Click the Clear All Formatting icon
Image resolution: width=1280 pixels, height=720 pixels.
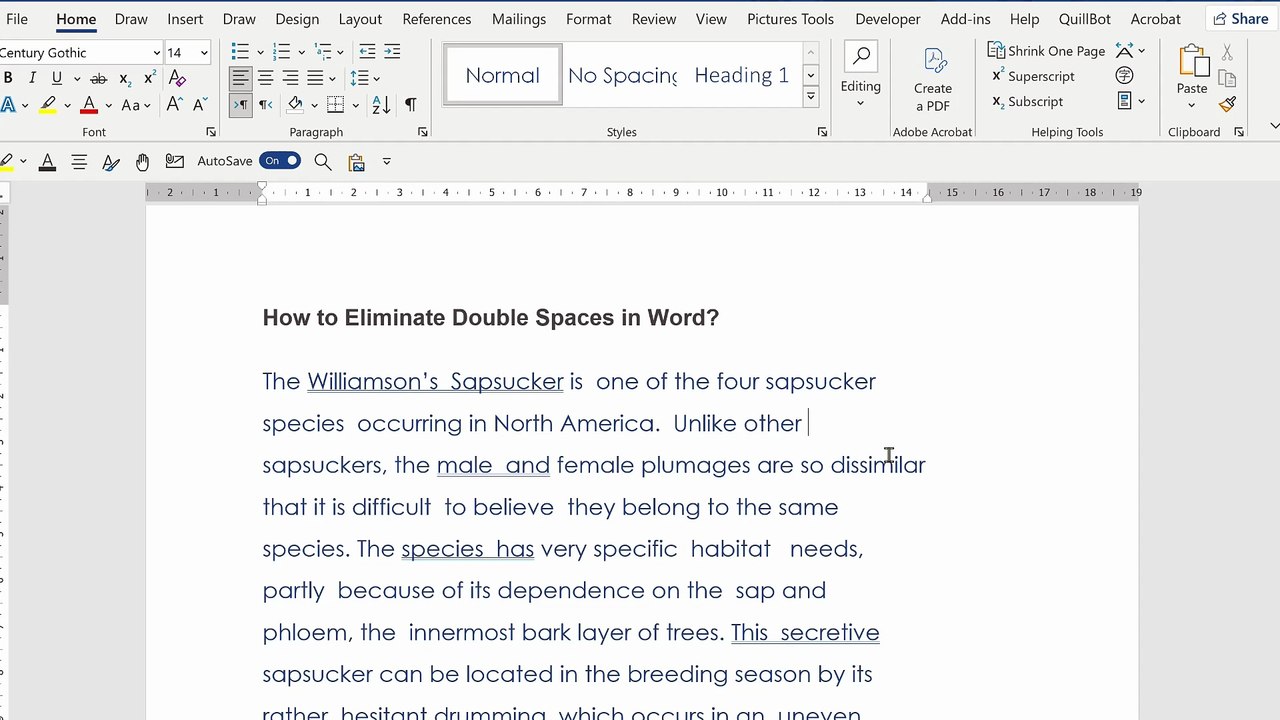(x=177, y=78)
